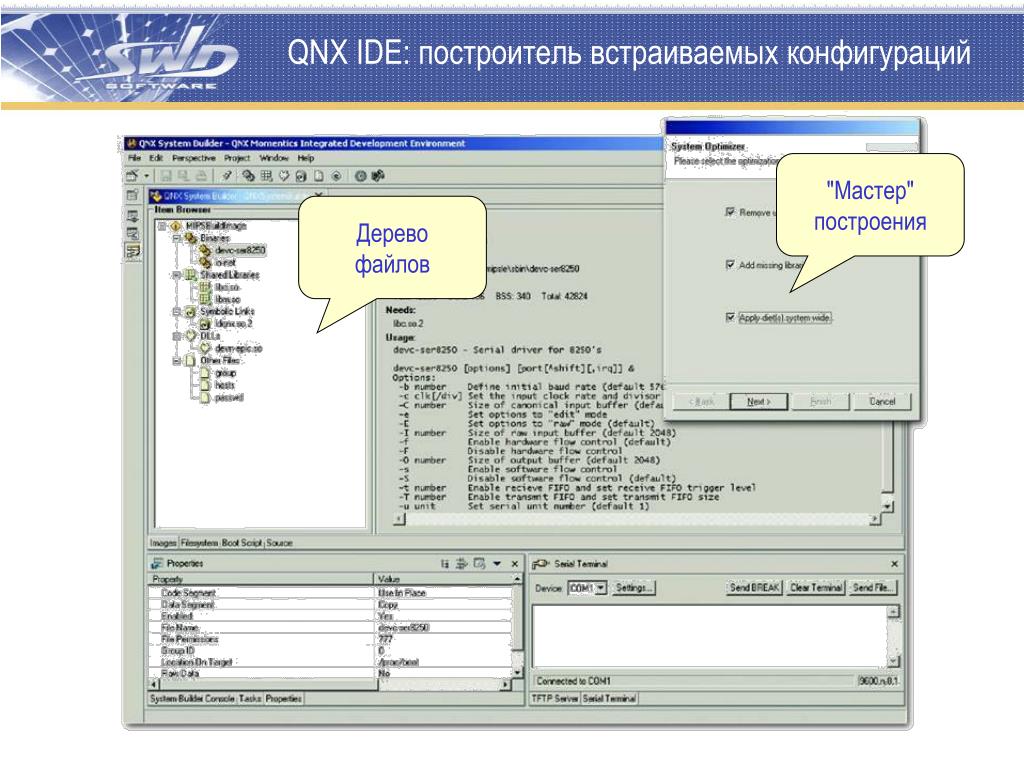Click the wand icon in the main toolbar
The height and width of the screenshot is (768, 1024).
(x=227, y=176)
